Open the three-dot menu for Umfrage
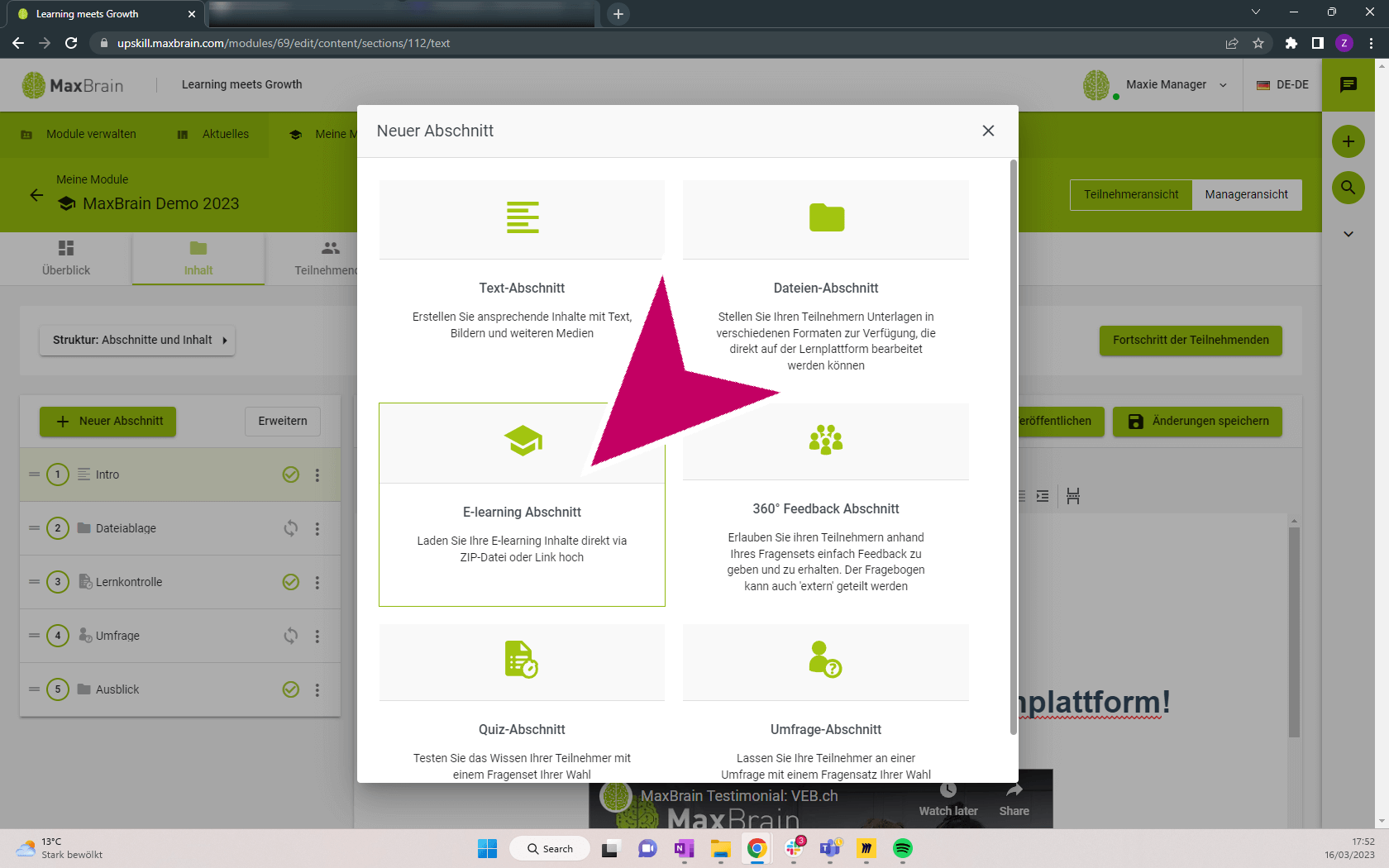Image resolution: width=1389 pixels, height=868 pixels. pos(317,636)
